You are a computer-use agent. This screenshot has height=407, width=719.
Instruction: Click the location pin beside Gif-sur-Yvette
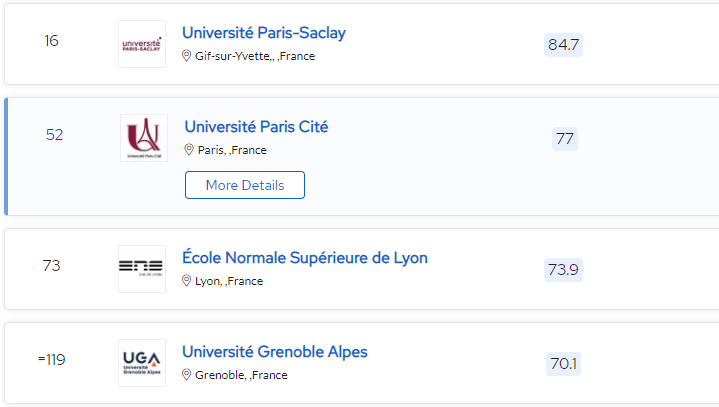point(187,56)
